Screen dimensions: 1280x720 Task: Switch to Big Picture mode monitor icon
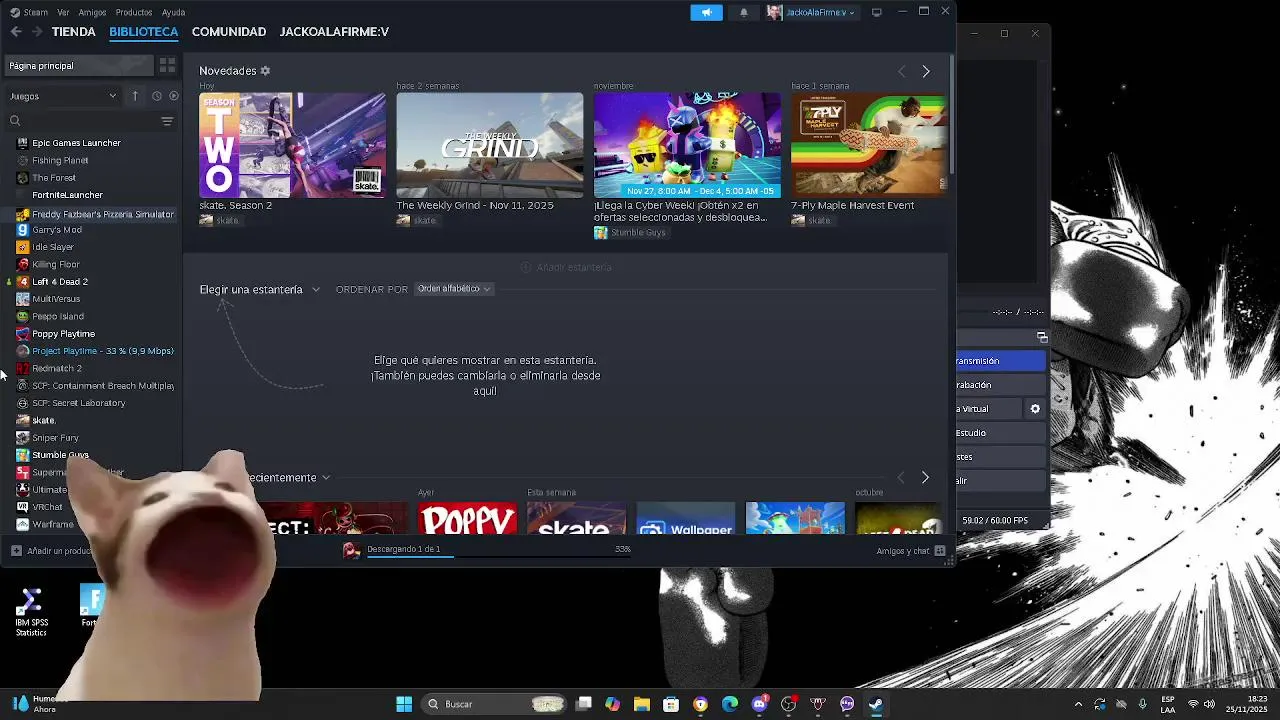click(877, 12)
